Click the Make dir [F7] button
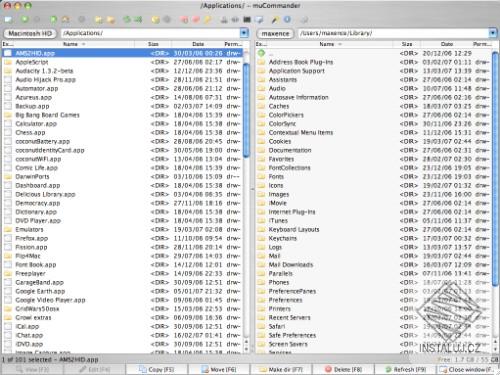500x375 pixels. 281,369
